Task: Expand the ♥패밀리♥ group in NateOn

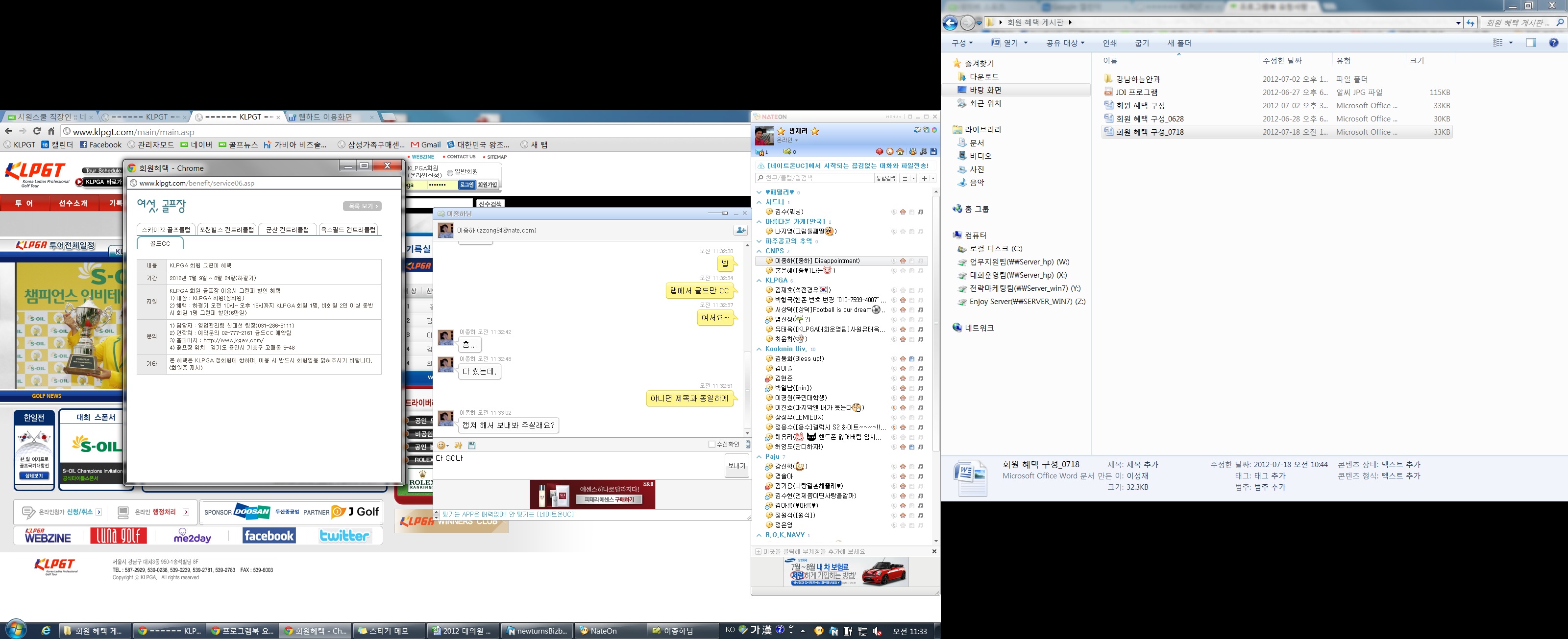Action: tap(759, 193)
